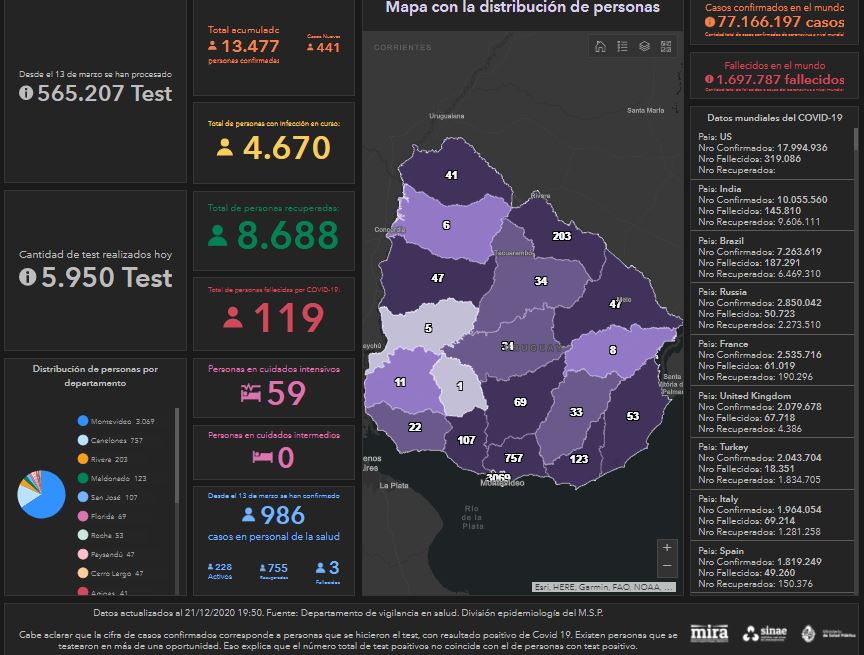Zoom in on the map with plus button
The image size is (864, 655).
click(x=667, y=547)
